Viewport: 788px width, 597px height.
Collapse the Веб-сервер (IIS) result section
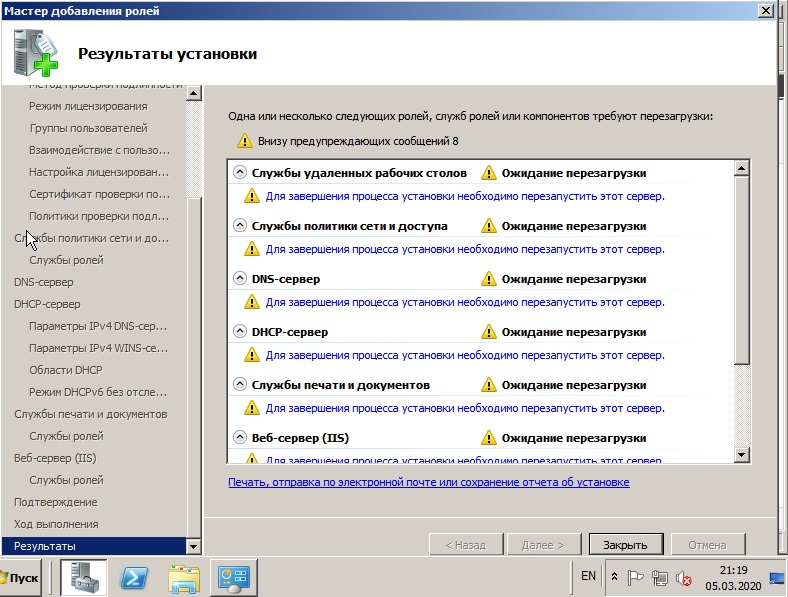[240, 437]
